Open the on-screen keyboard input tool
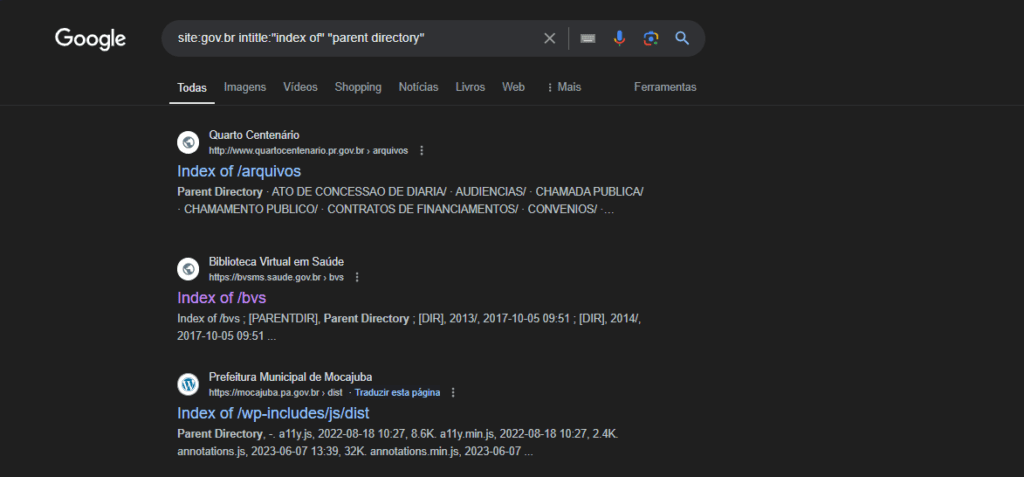Screen dimensions: 1024x477 pos(588,38)
